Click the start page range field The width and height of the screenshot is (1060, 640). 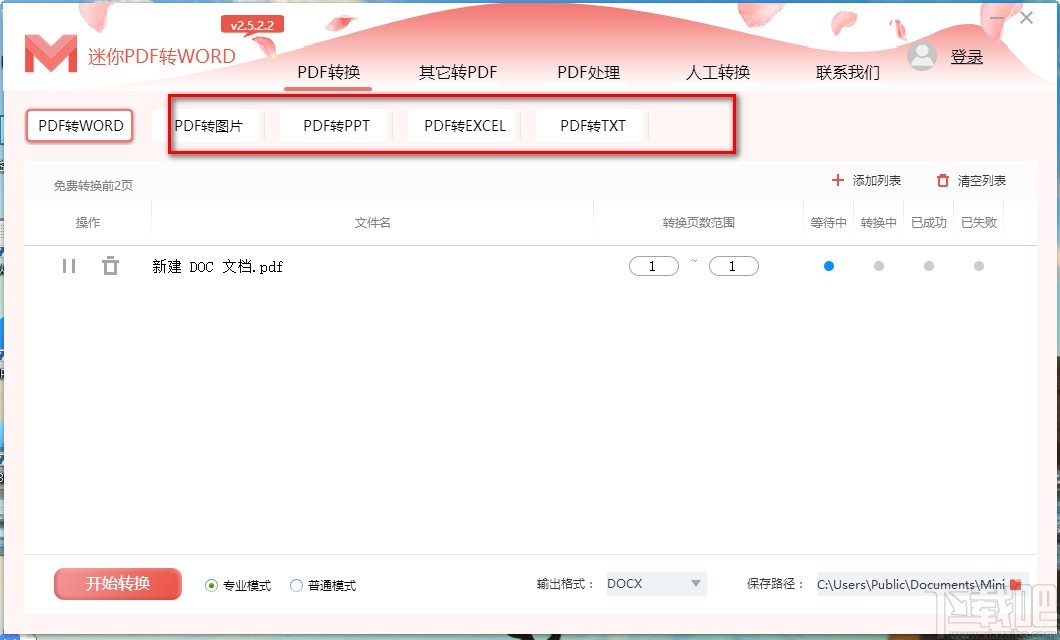point(653,266)
